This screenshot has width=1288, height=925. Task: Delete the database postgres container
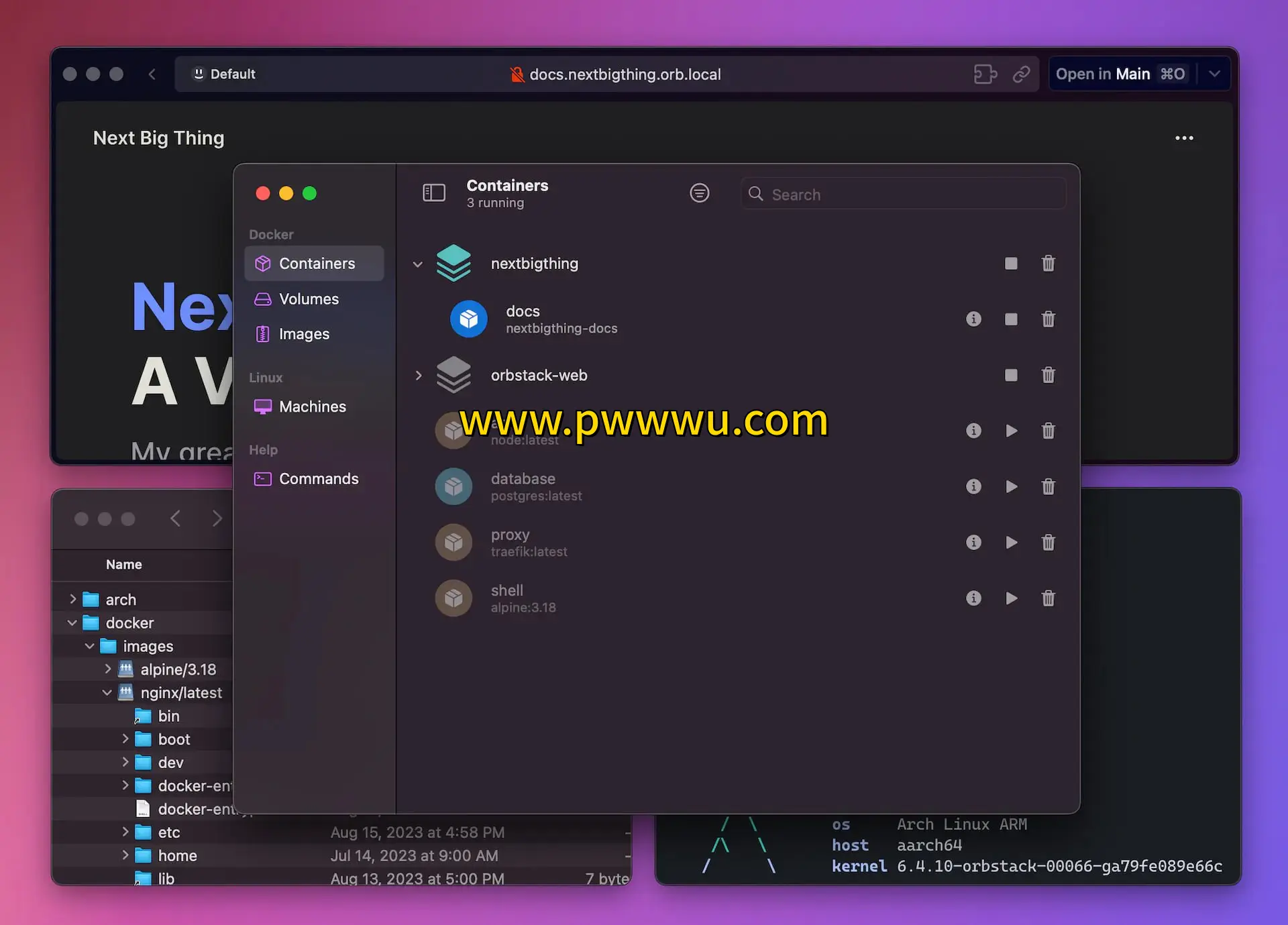1048,486
